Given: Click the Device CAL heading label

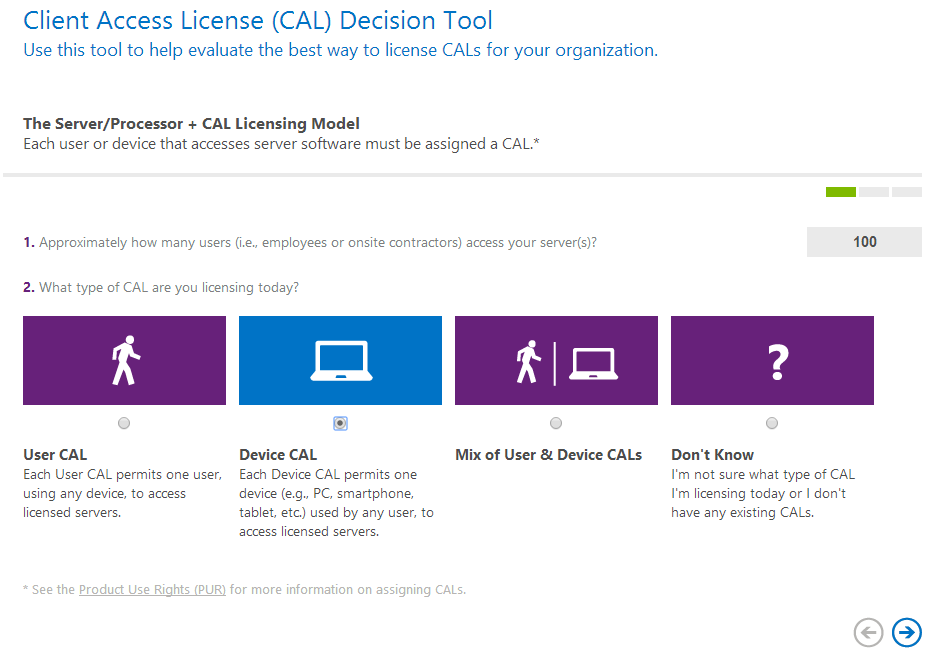Looking at the screenshot, I should click(278, 455).
